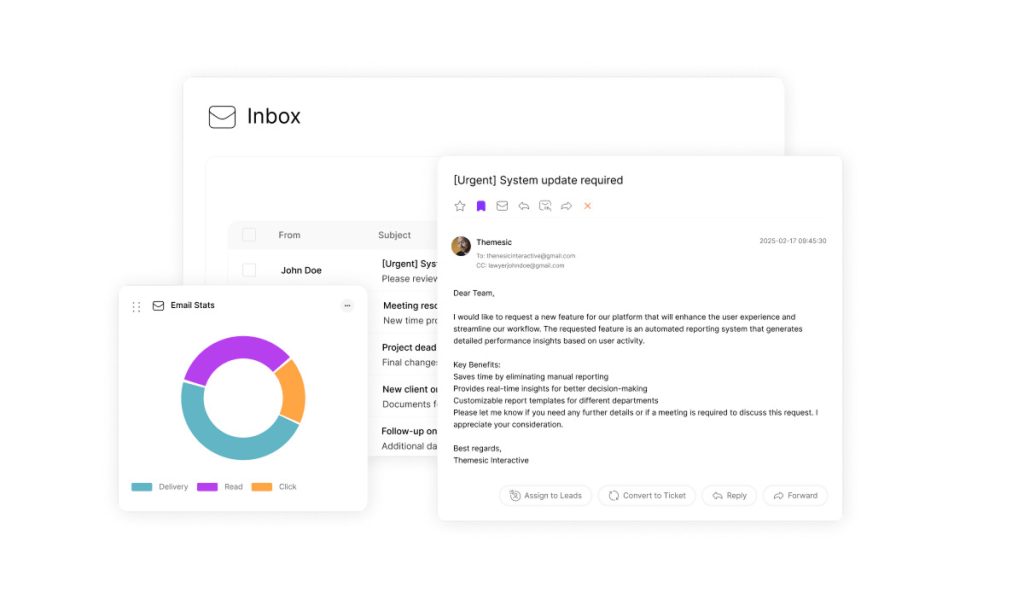Screen dimensions: 1024x599
Task: Click the envelope-with-badge icon in email toolbar
Action: click(545, 206)
